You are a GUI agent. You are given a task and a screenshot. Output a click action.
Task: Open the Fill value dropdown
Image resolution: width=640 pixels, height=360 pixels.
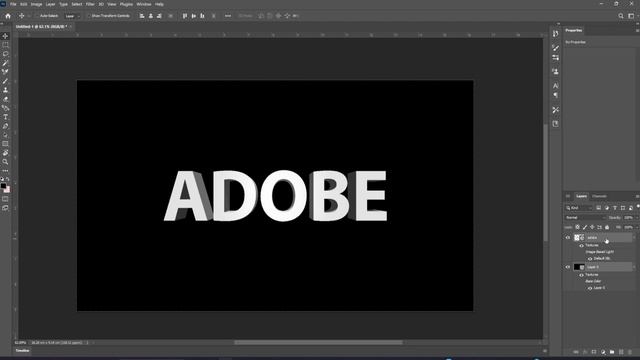coord(637,227)
